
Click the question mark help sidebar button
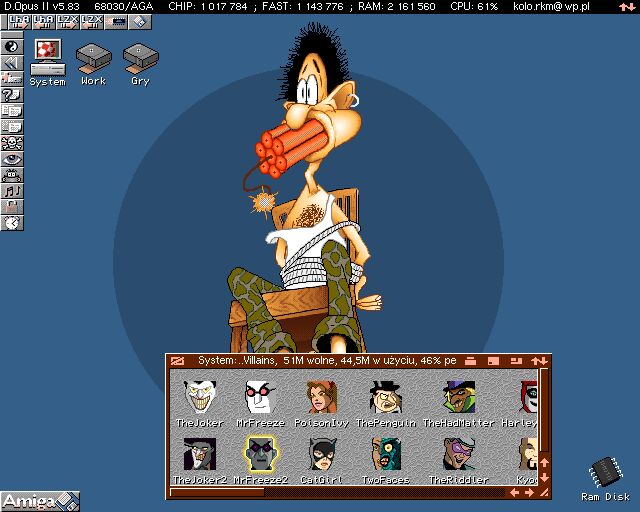coord(12,95)
